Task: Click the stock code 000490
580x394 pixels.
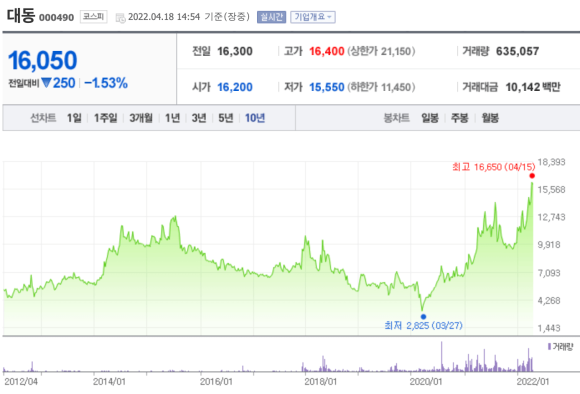Action: (57, 17)
